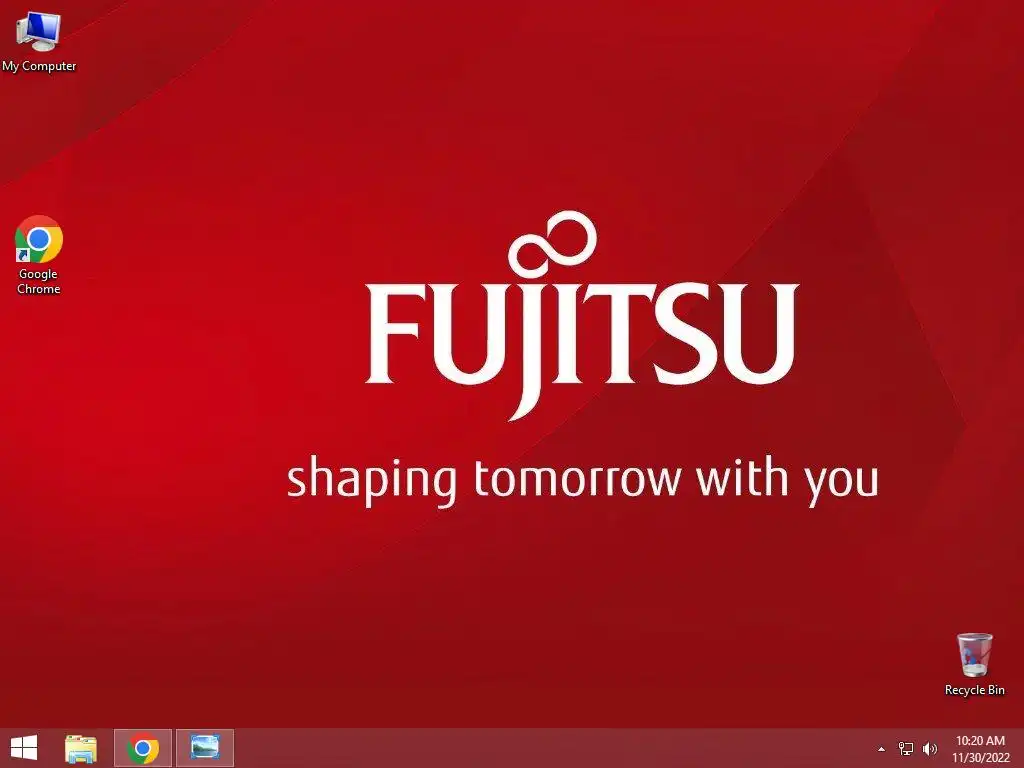Viewport: 1024px width, 768px height.
Task: Open the picture viewer taskbar app
Action: coord(205,748)
